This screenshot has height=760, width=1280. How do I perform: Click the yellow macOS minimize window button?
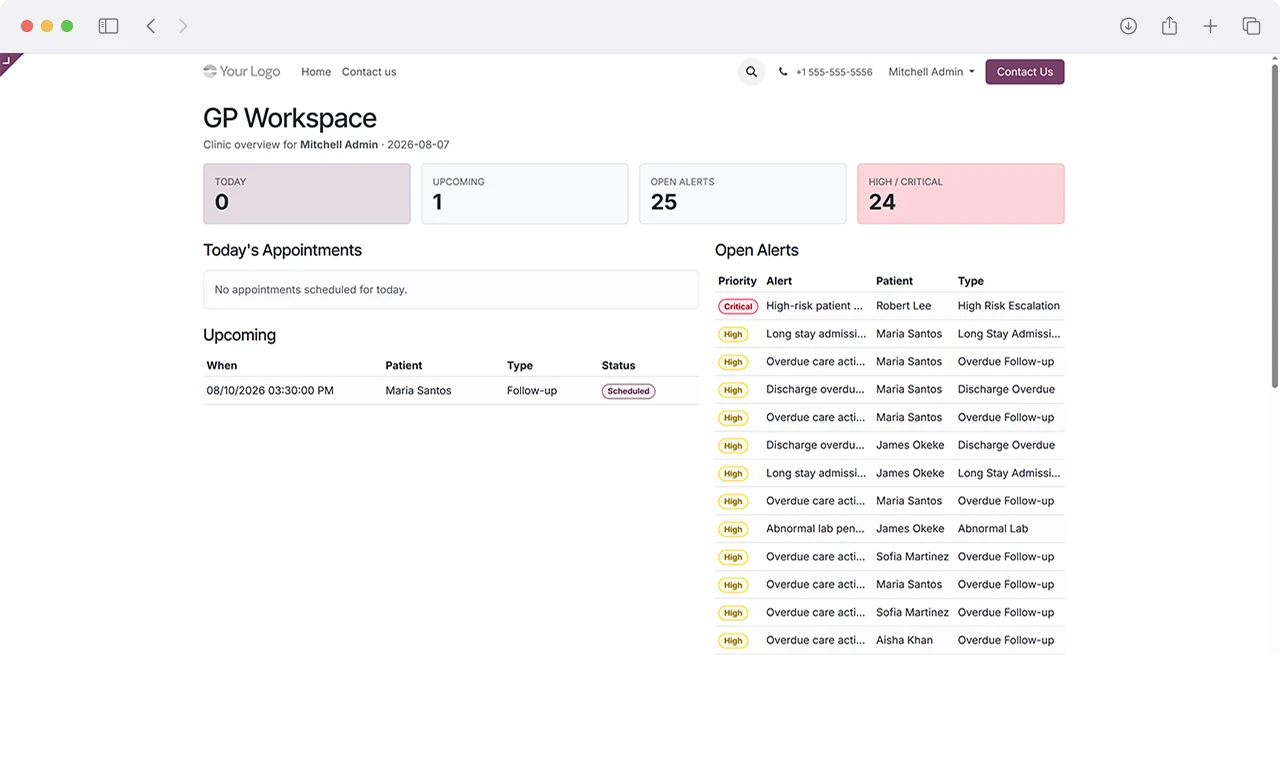(x=47, y=26)
